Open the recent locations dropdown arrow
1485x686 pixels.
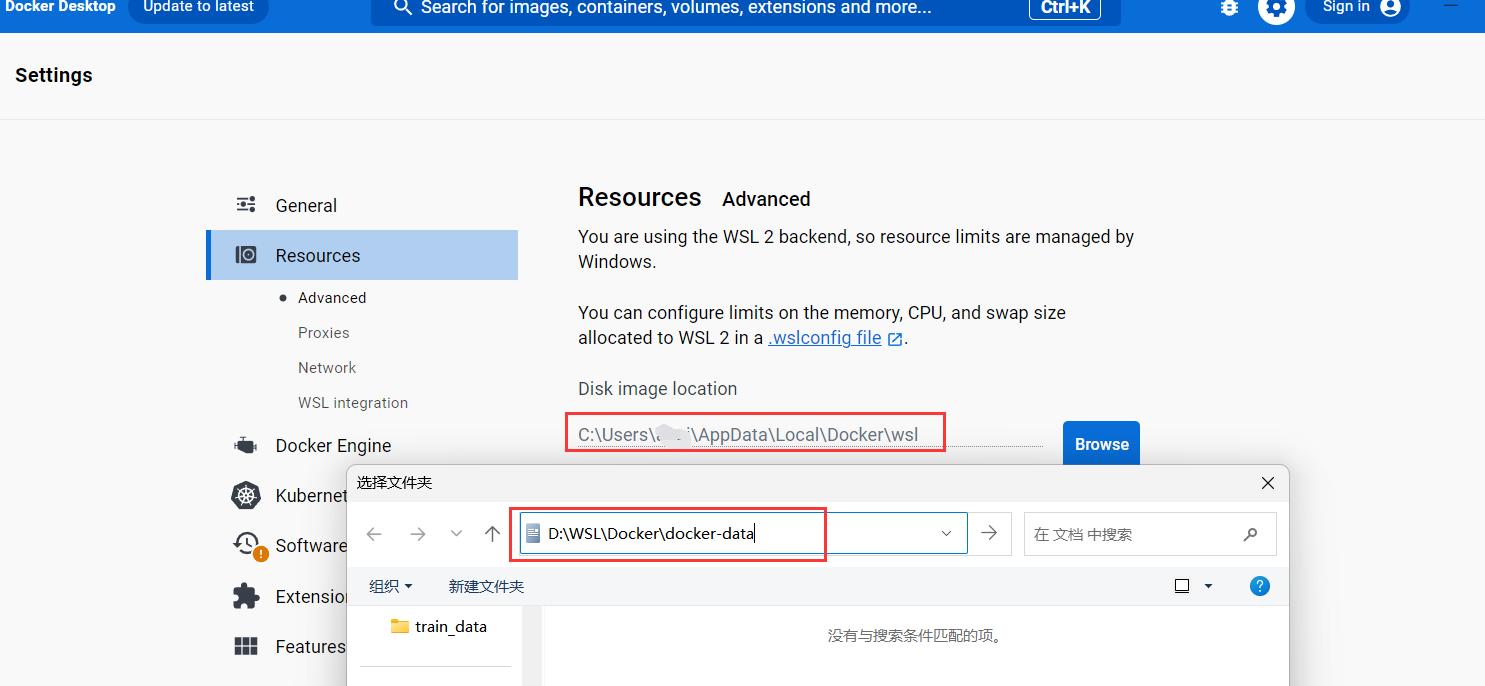point(456,534)
